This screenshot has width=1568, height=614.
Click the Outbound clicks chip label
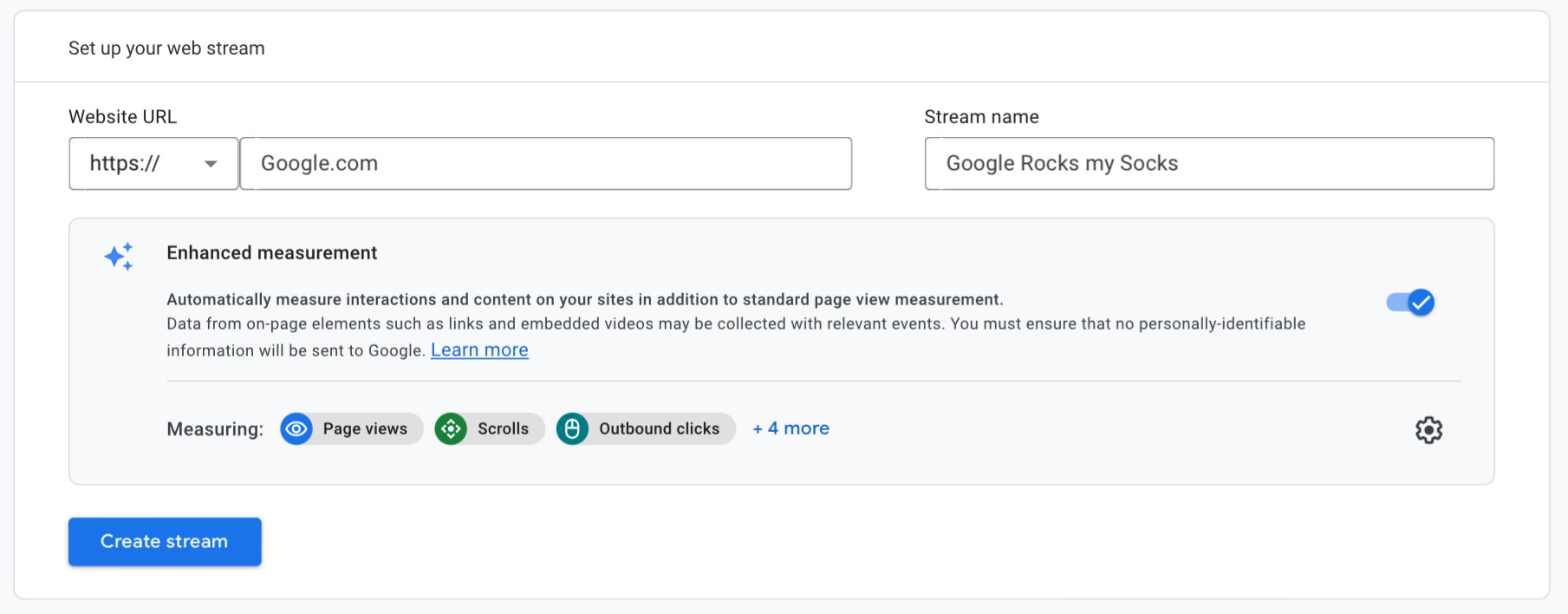click(x=659, y=428)
